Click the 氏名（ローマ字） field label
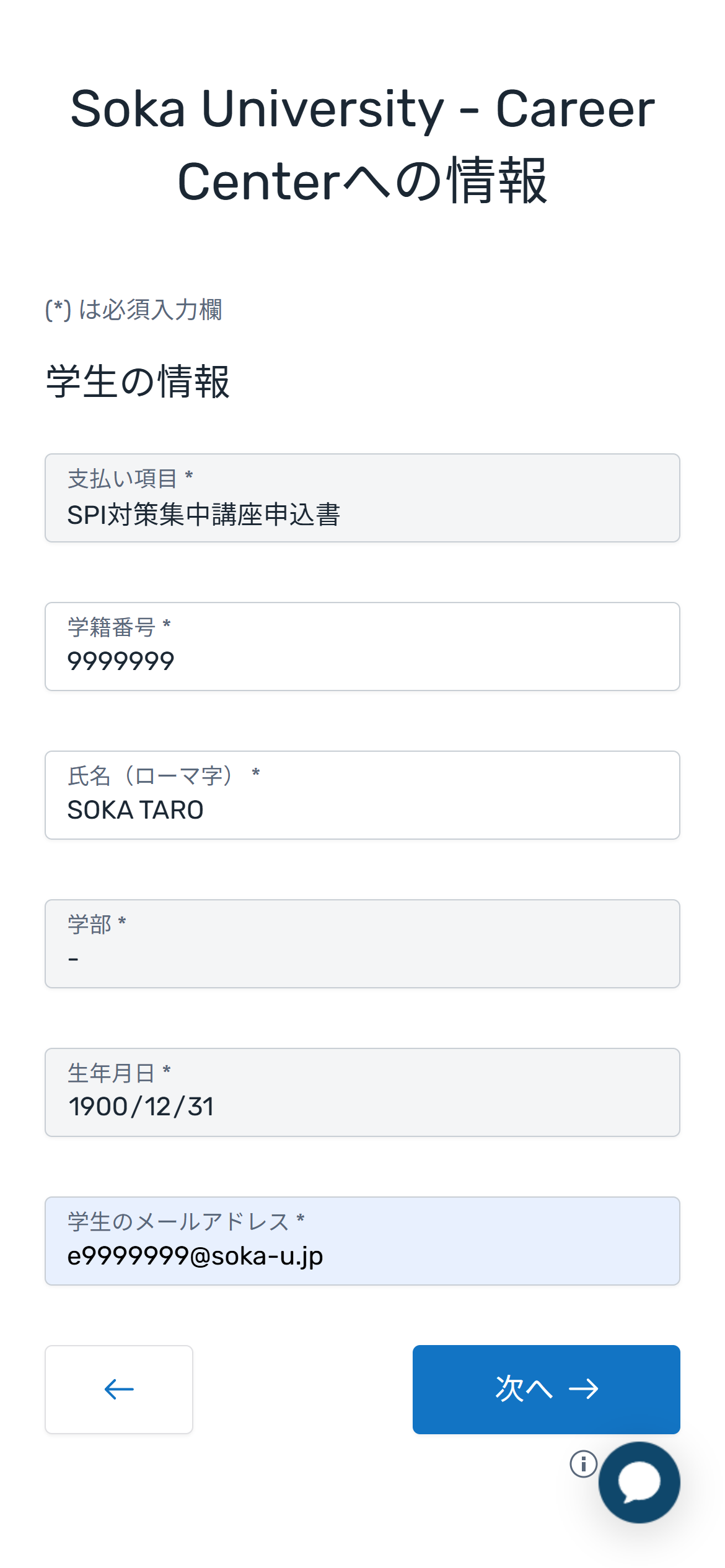 (x=151, y=775)
